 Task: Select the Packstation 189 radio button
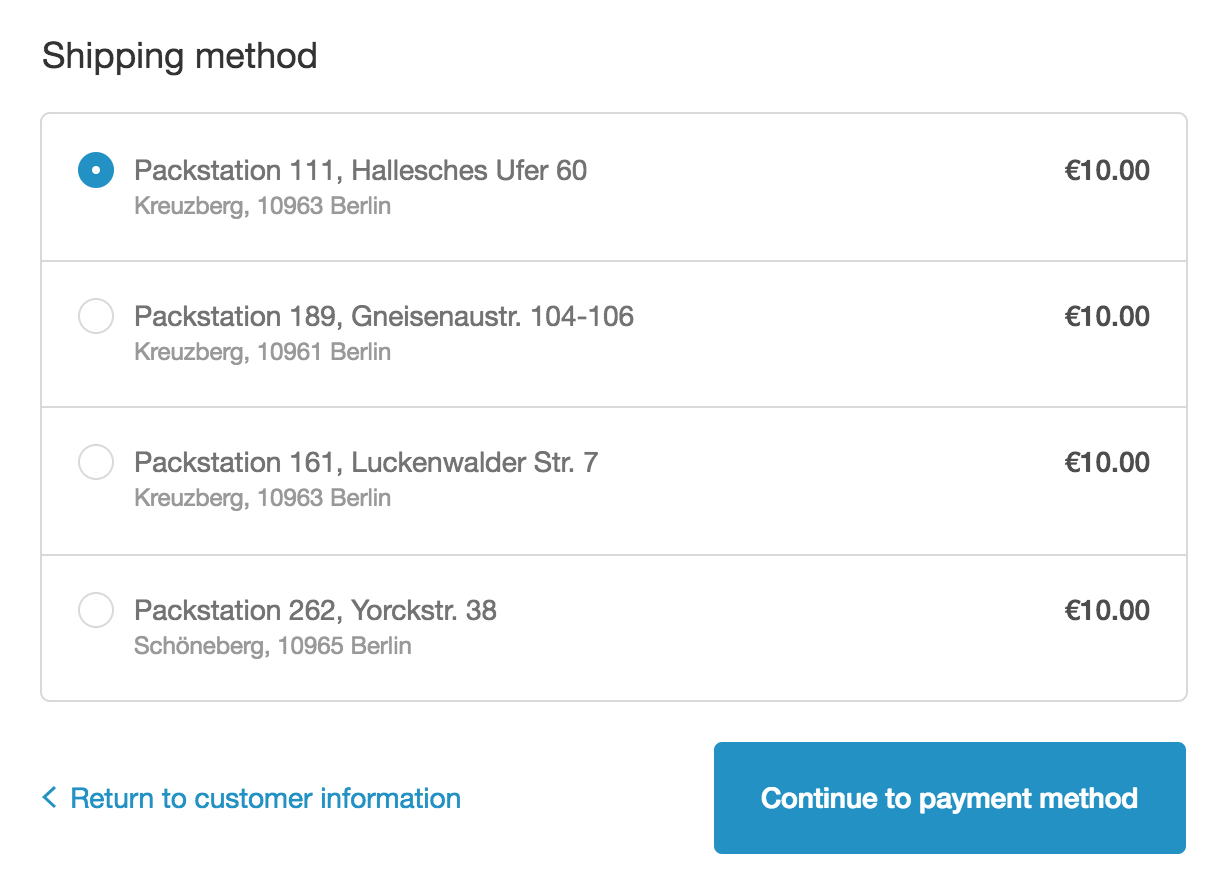pyautogui.click(x=96, y=317)
